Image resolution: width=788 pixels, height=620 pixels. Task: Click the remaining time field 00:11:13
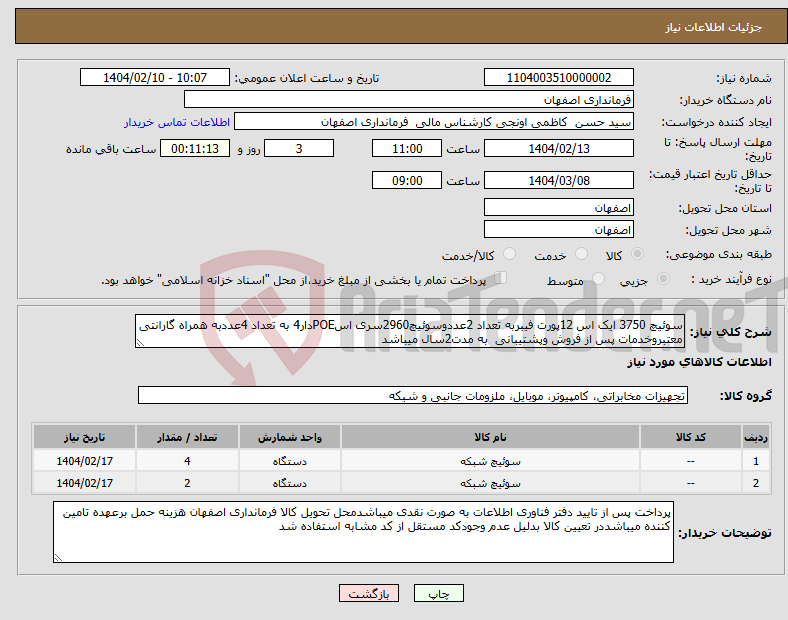click(195, 148)
